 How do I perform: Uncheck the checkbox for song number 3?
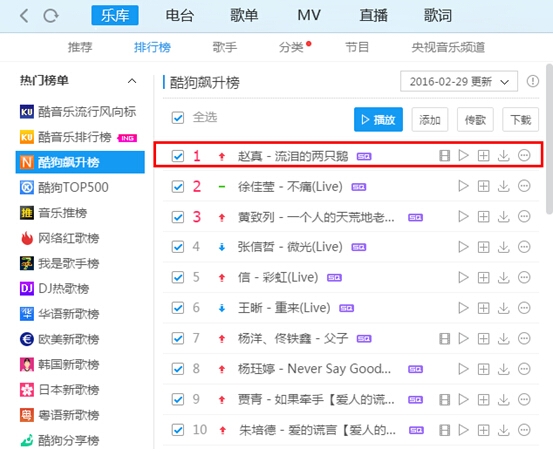tap(178, 217)
